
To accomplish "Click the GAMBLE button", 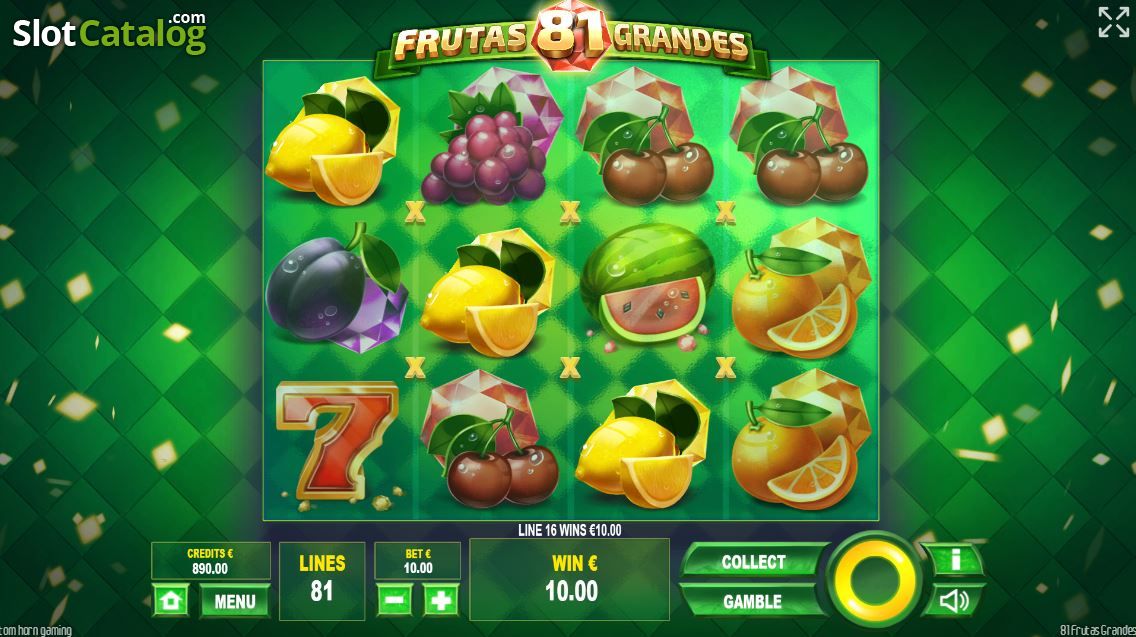I will [x=753, y=601].
